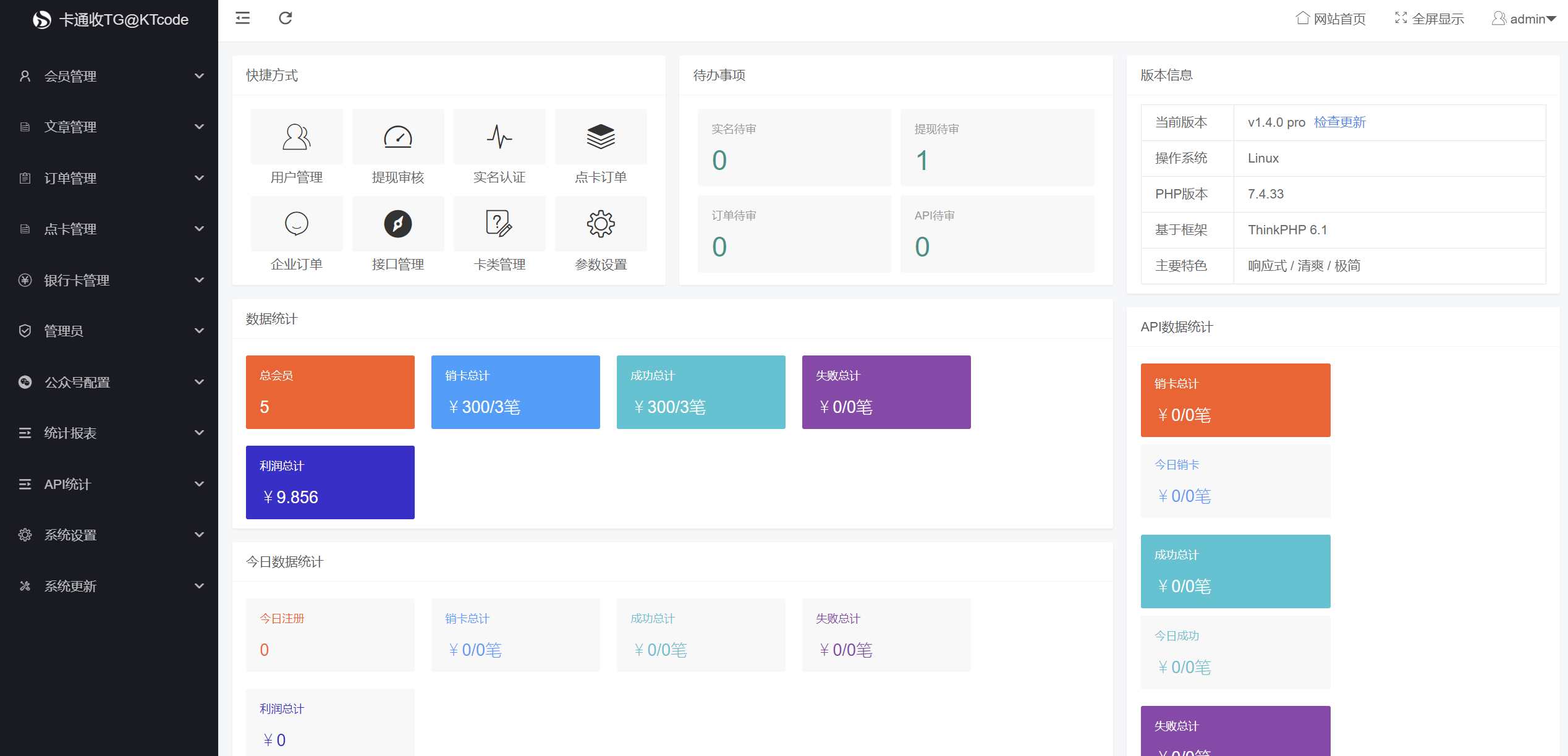The width and height of the screenshot is (1568, 756).
Task: Click the 检查更新 link
Action: [x=1339, y=122]
